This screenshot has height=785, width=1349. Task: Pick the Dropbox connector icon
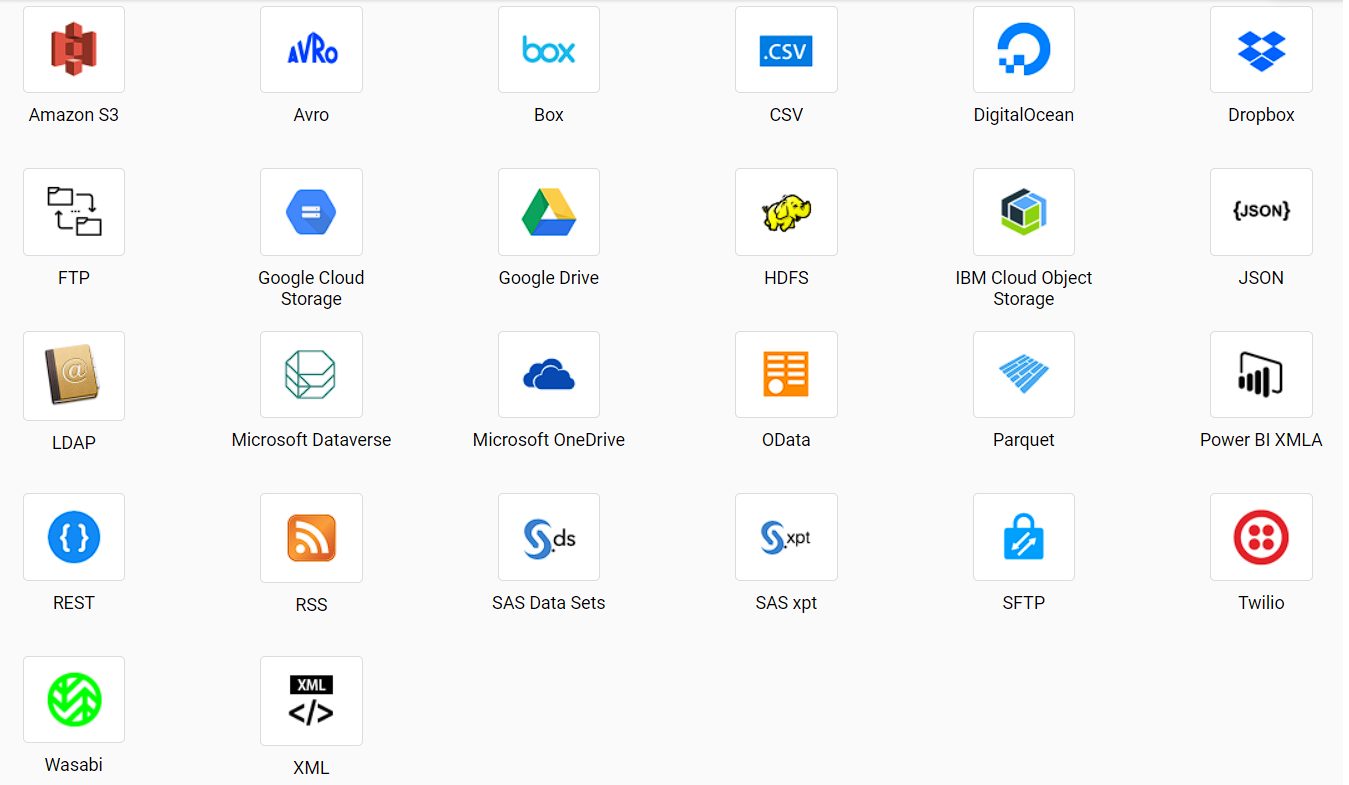pos(1261,49)
